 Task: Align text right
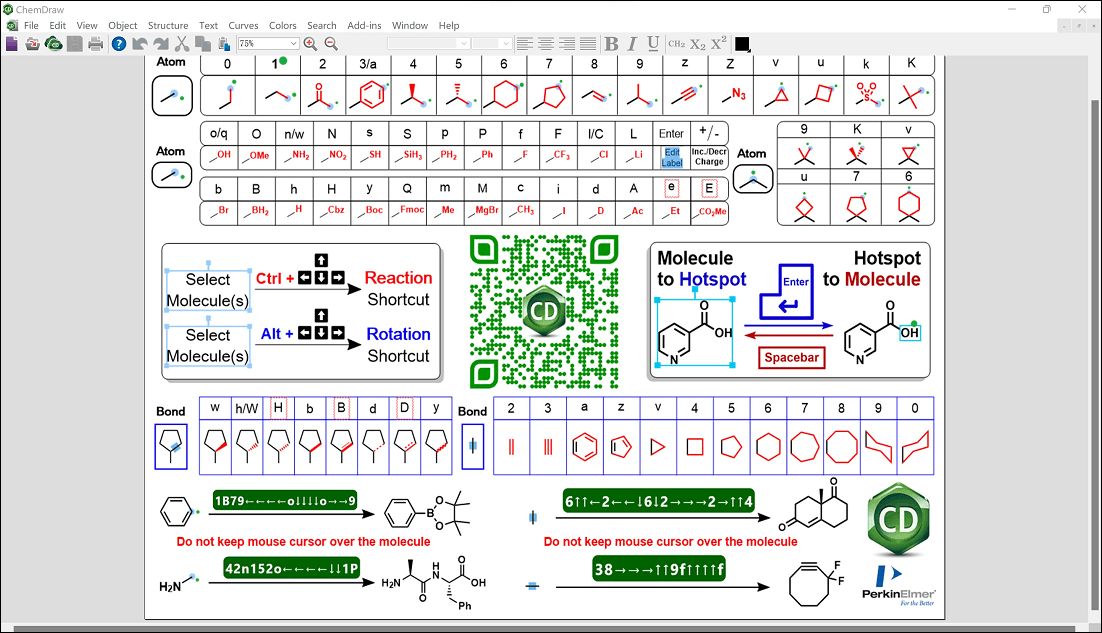click(x=566, y=44)
